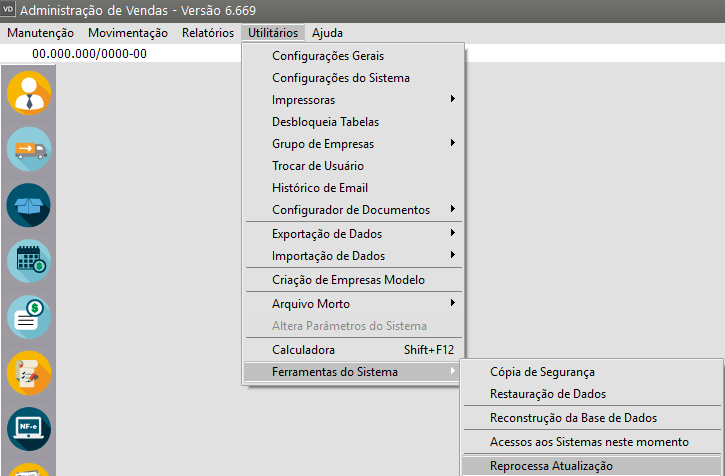Select Cópia de Segurança option

(544, 372)
